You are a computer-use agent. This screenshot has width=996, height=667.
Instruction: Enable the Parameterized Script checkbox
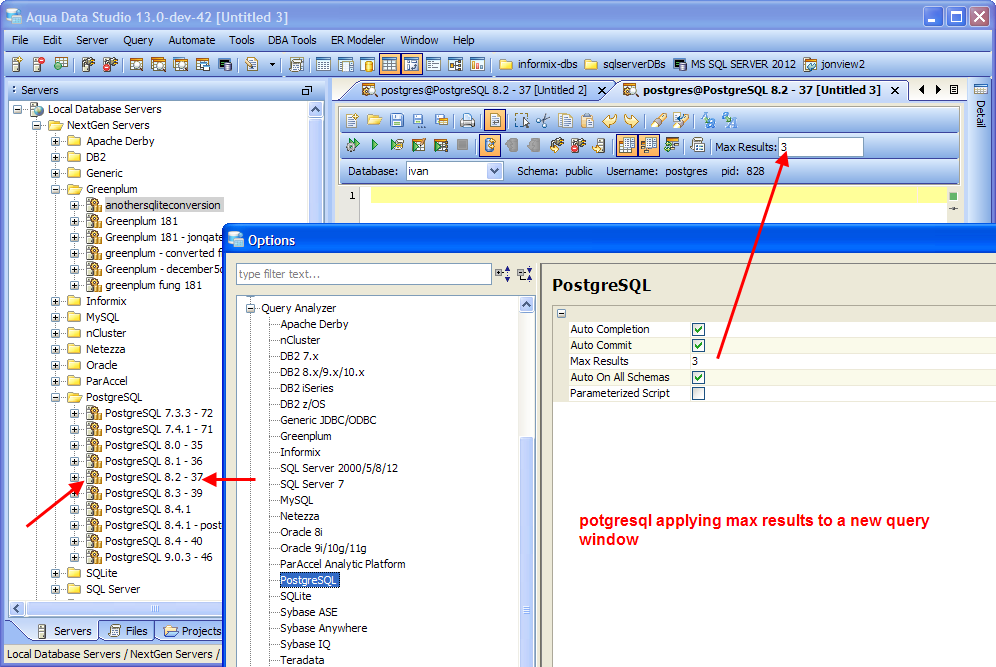(x=698, y=393)
